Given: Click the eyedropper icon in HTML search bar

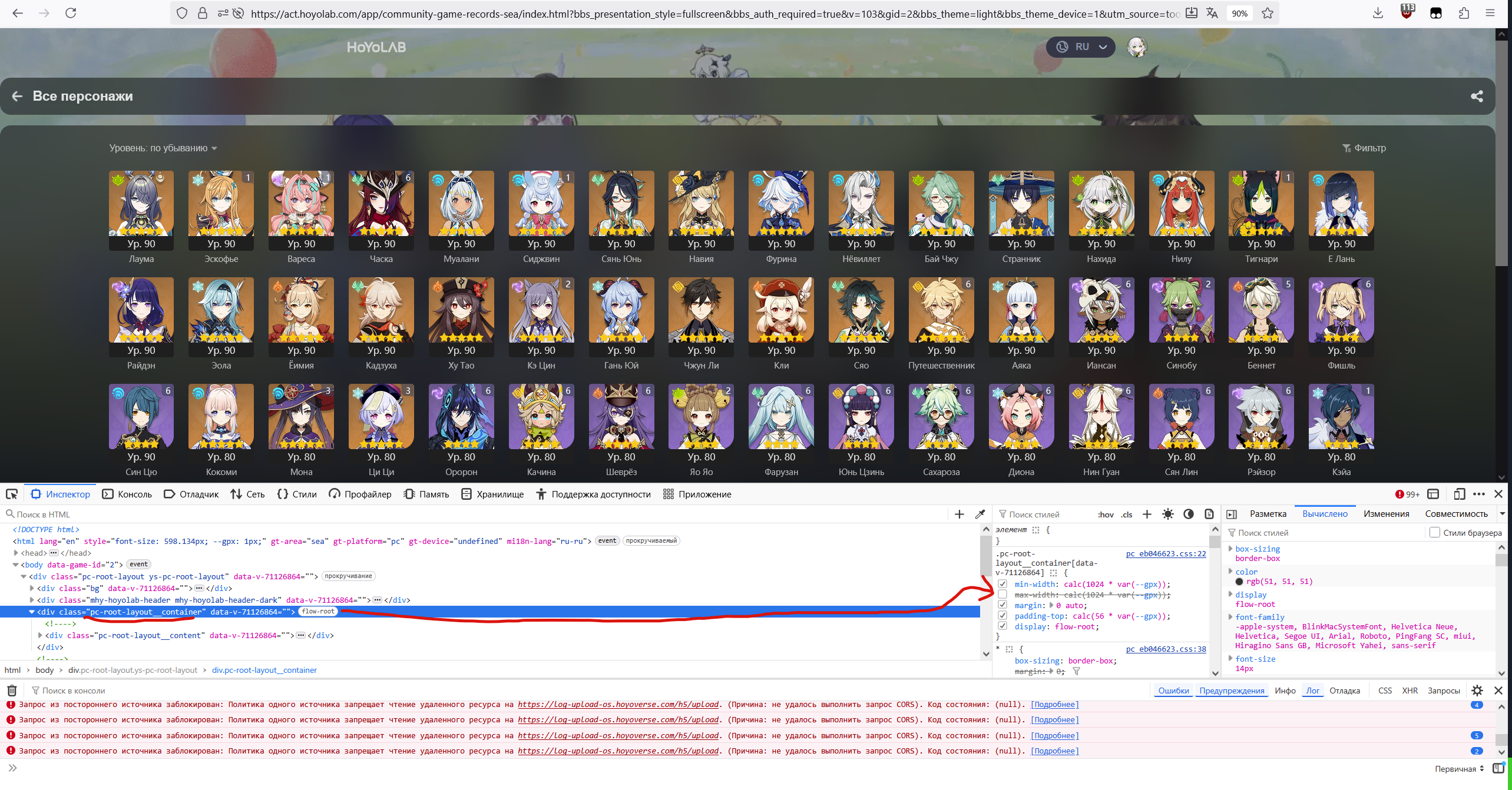Looking at the screenshot, I should pos(980,514).
